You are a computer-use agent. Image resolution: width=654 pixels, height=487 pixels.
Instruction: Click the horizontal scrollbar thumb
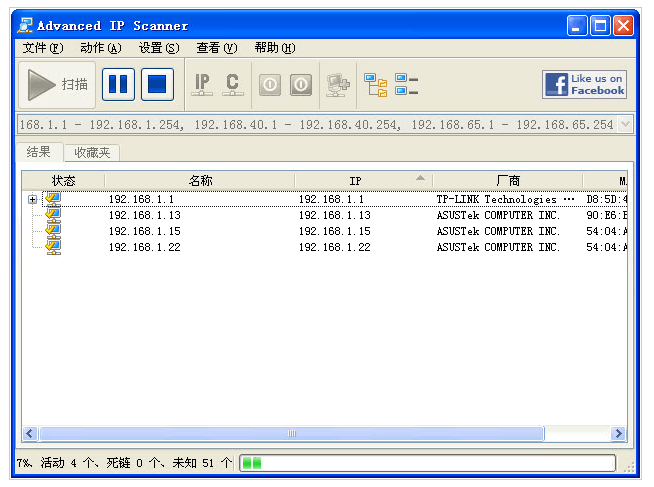pyautogui.click(x=292, y=434)
